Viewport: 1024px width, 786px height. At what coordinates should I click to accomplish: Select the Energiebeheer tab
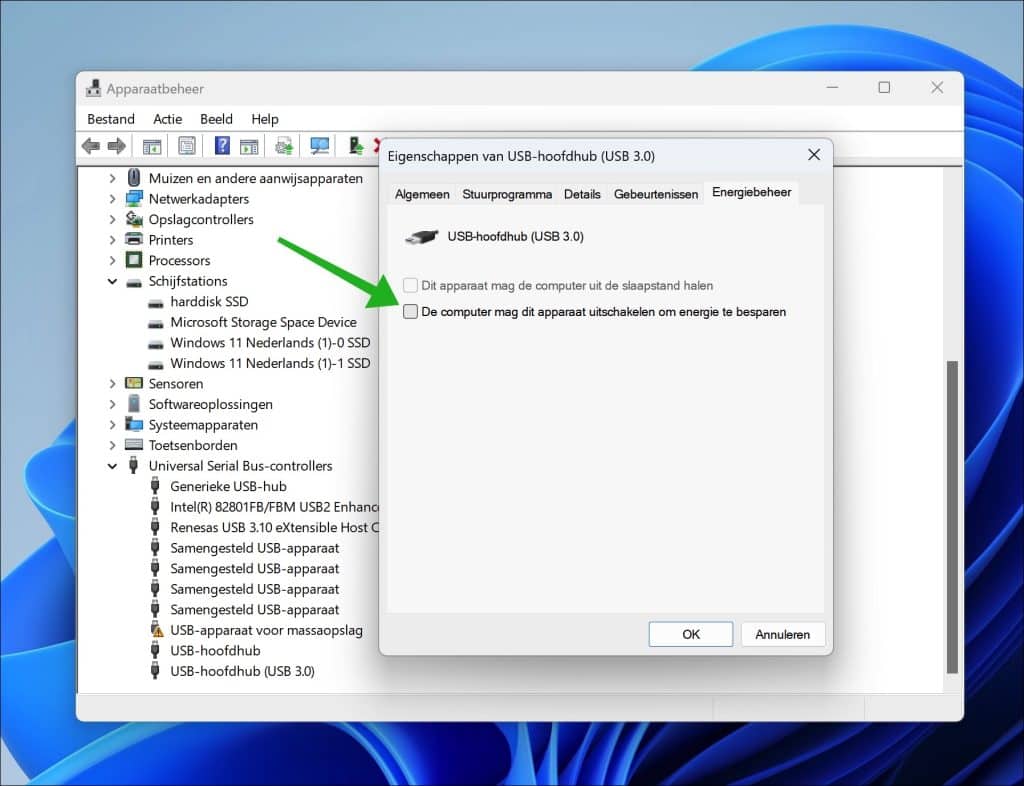751,192
